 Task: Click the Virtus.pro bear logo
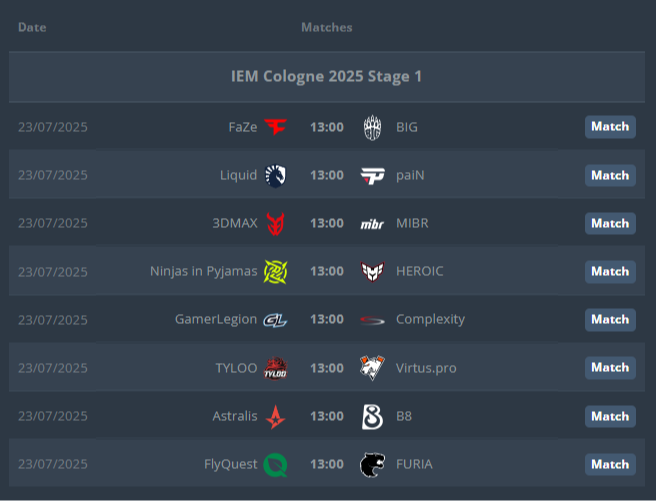pos(372,367)
